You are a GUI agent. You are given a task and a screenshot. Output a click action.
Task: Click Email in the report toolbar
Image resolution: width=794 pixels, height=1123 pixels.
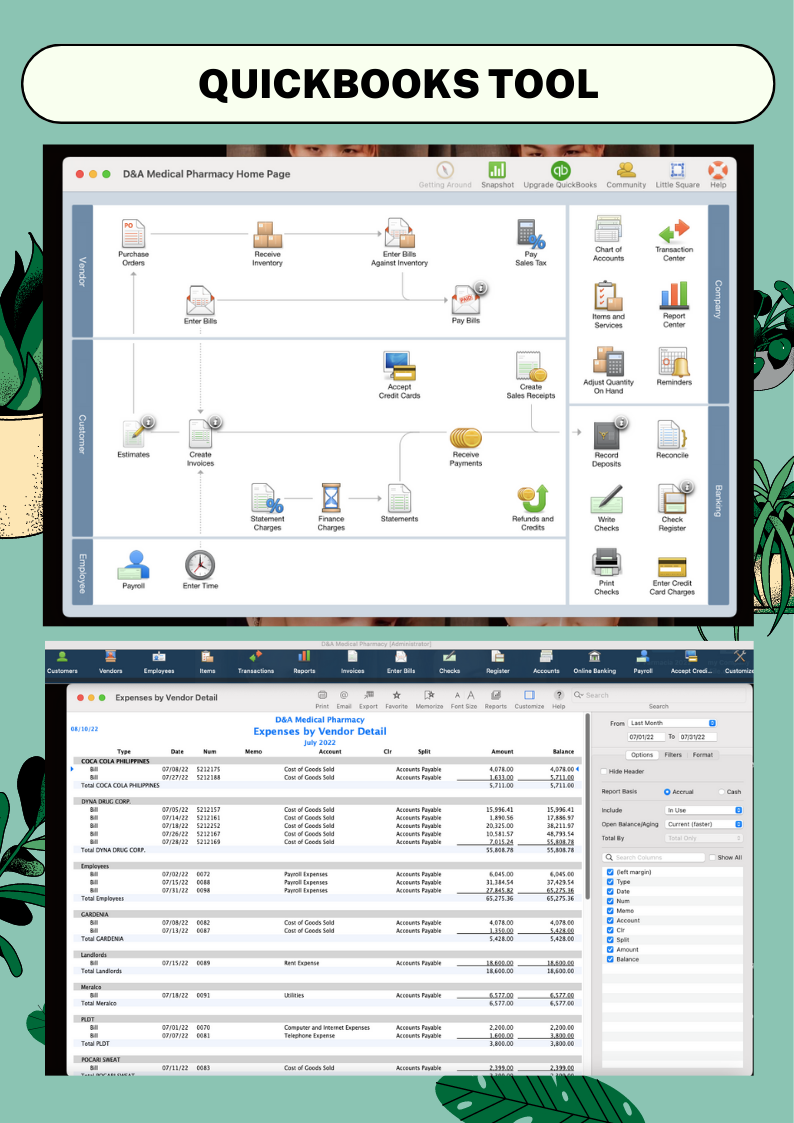tap(344, 700)
